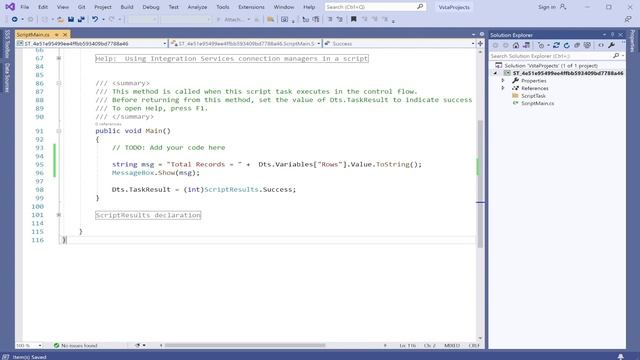Click the comment-out lines toolbar icon
Viewport: 640px width, 360px height.
(330, 19)
